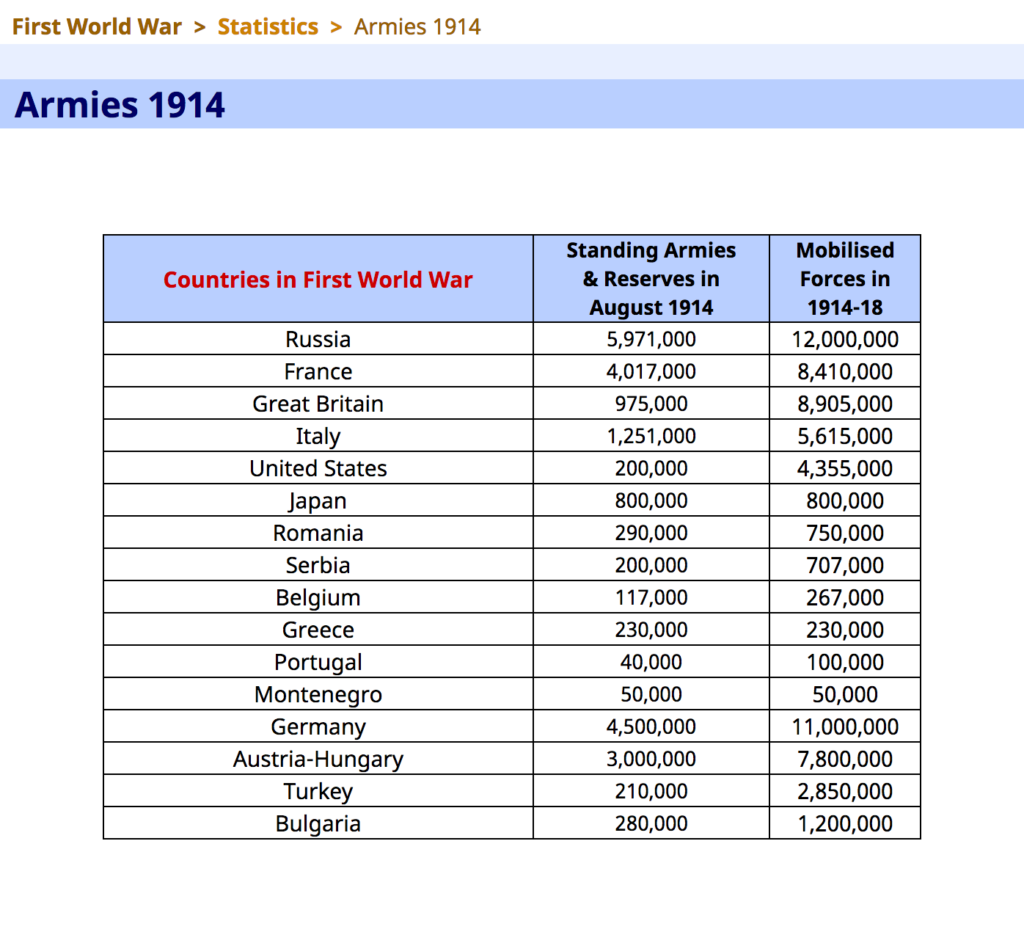Click Austria-Hungary's mobilised value 7,800,000
Screen dimensions: 1024x932
[845, 759]
